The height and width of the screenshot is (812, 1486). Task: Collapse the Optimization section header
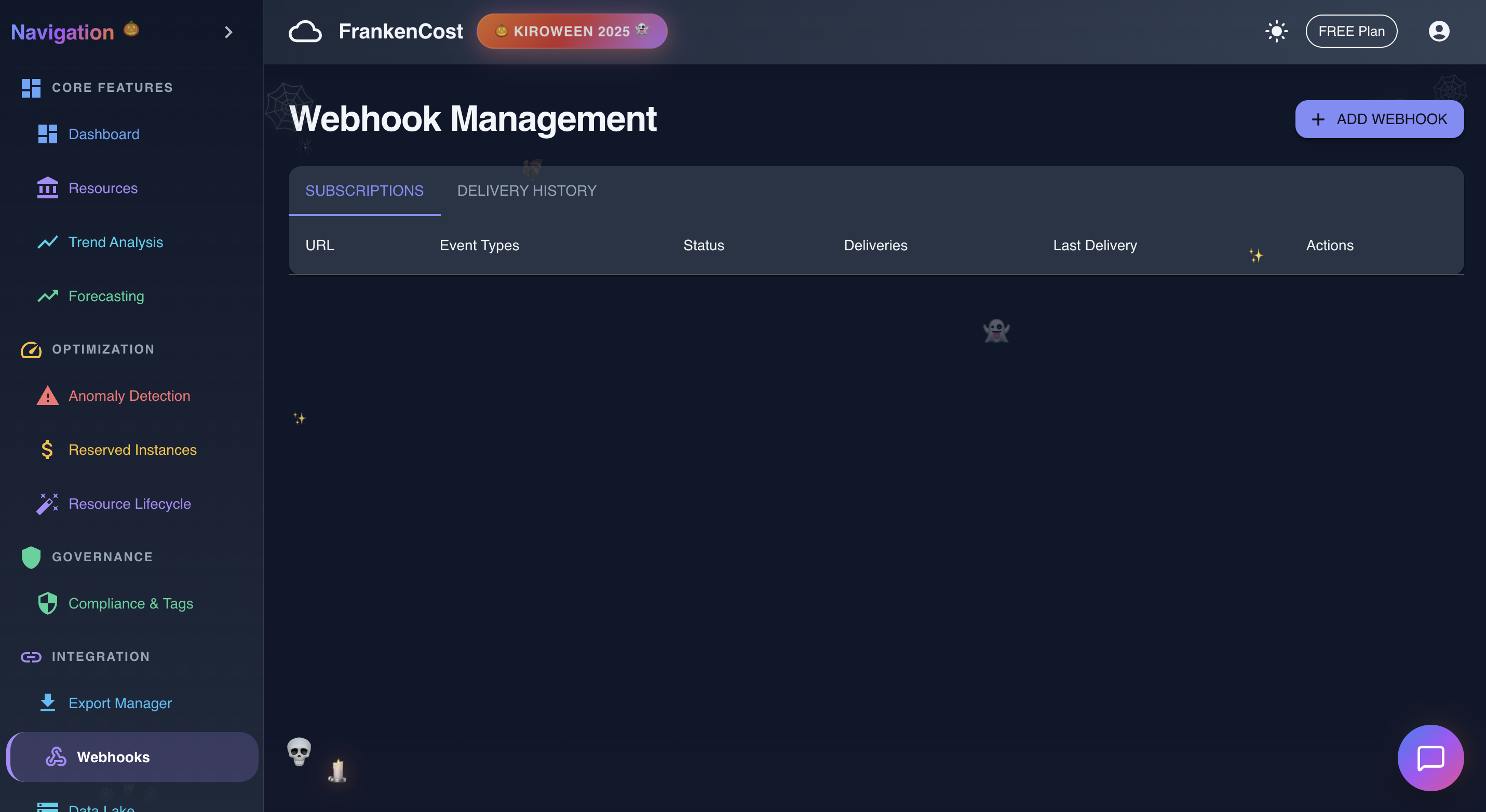pos(103,349)
